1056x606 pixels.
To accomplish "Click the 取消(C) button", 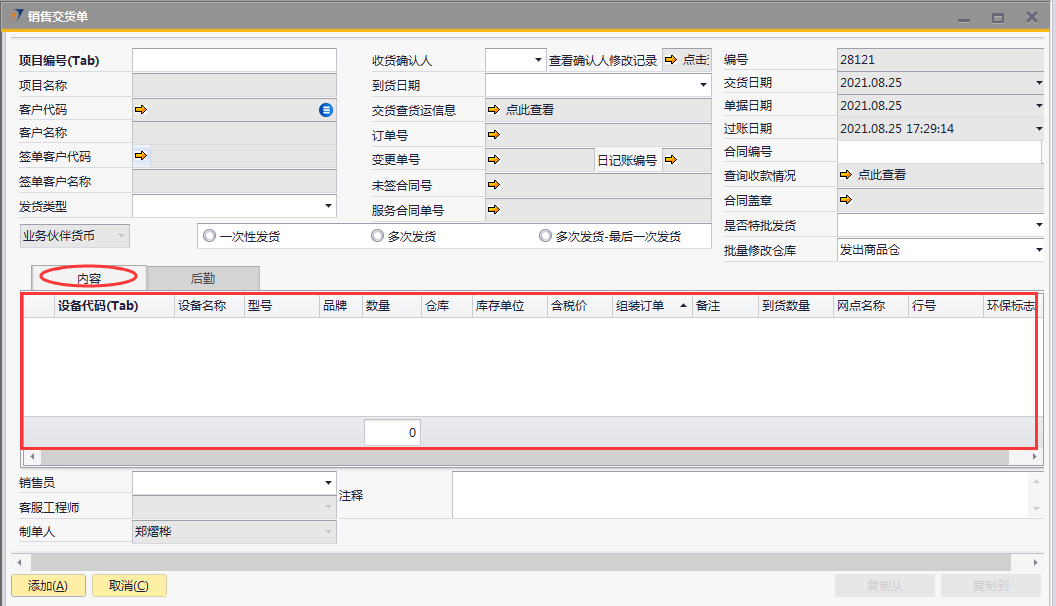I will (x=129, y=586).
